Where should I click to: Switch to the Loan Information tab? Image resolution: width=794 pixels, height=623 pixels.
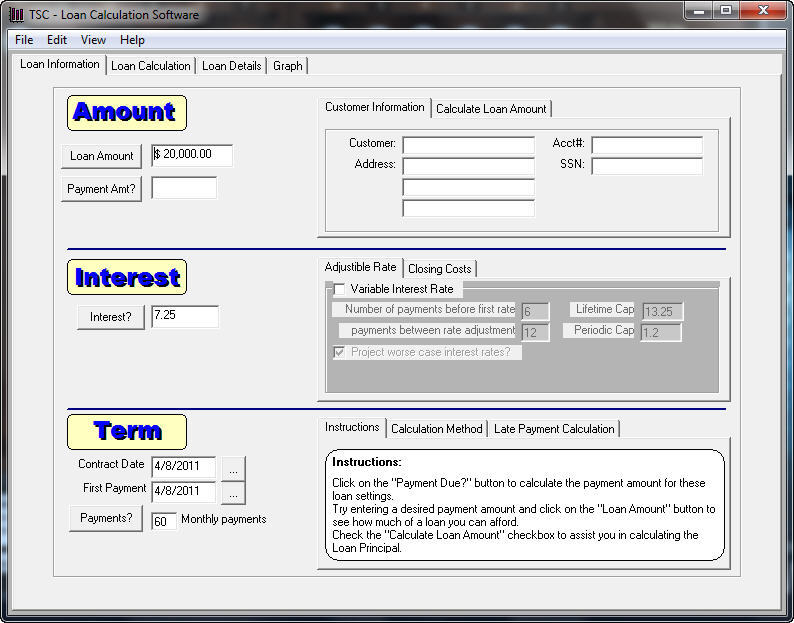(x=59, y=64)
